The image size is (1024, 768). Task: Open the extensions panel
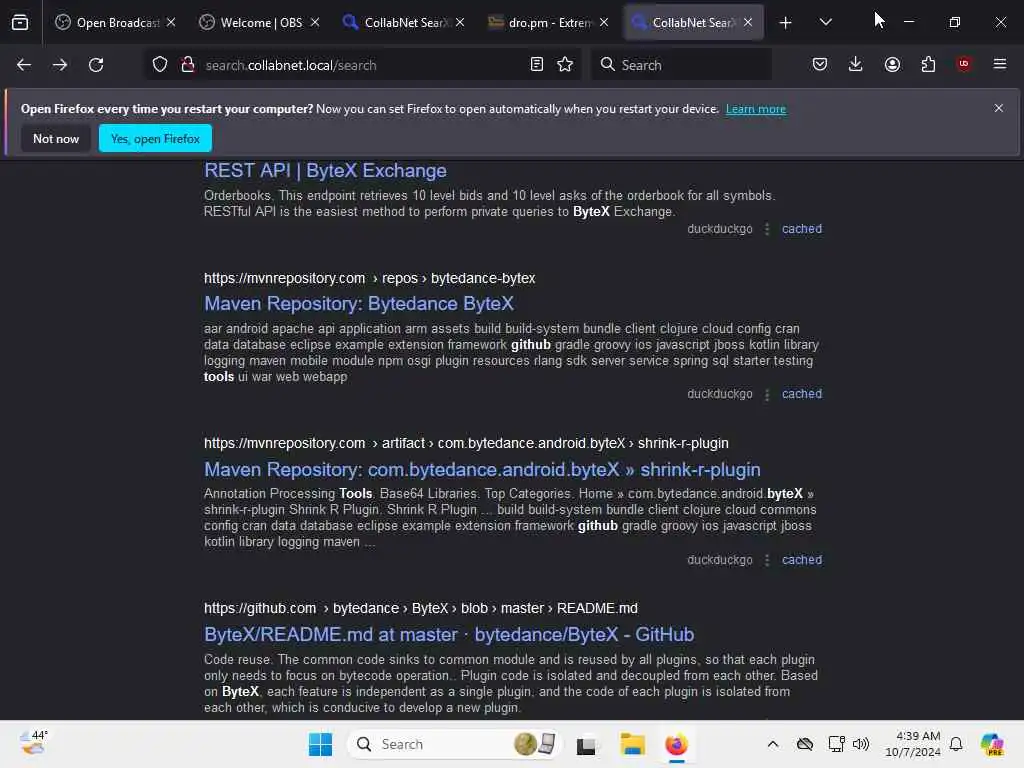(928, 64)
